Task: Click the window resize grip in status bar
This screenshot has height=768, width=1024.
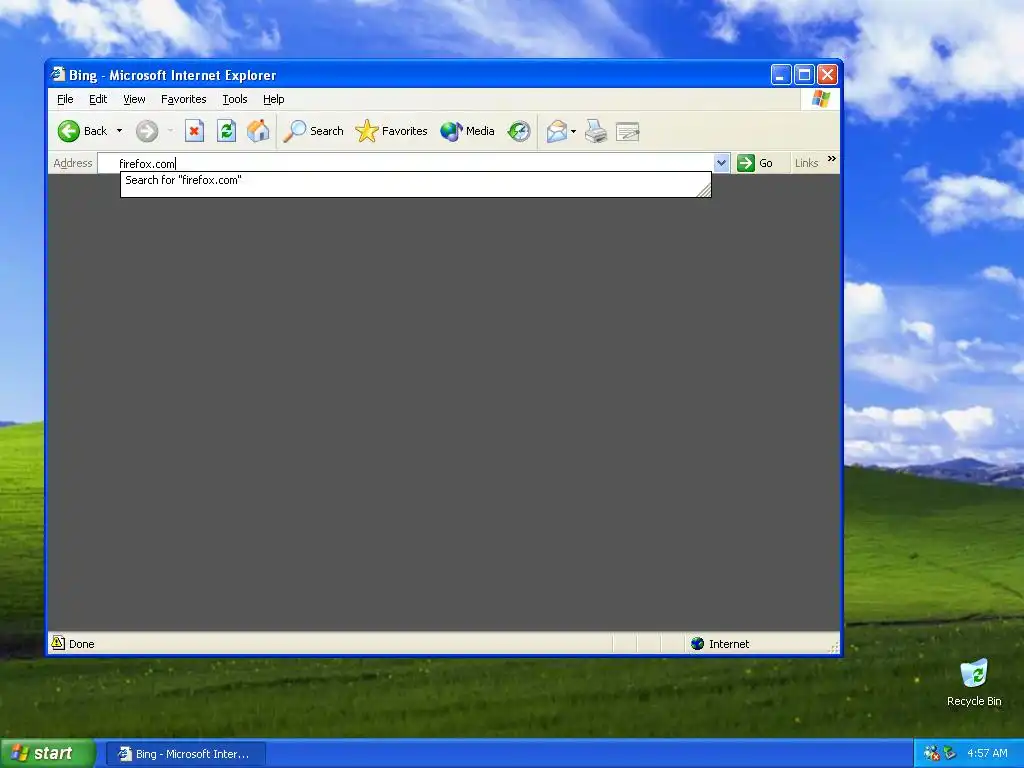Action: tap(833, 647)
